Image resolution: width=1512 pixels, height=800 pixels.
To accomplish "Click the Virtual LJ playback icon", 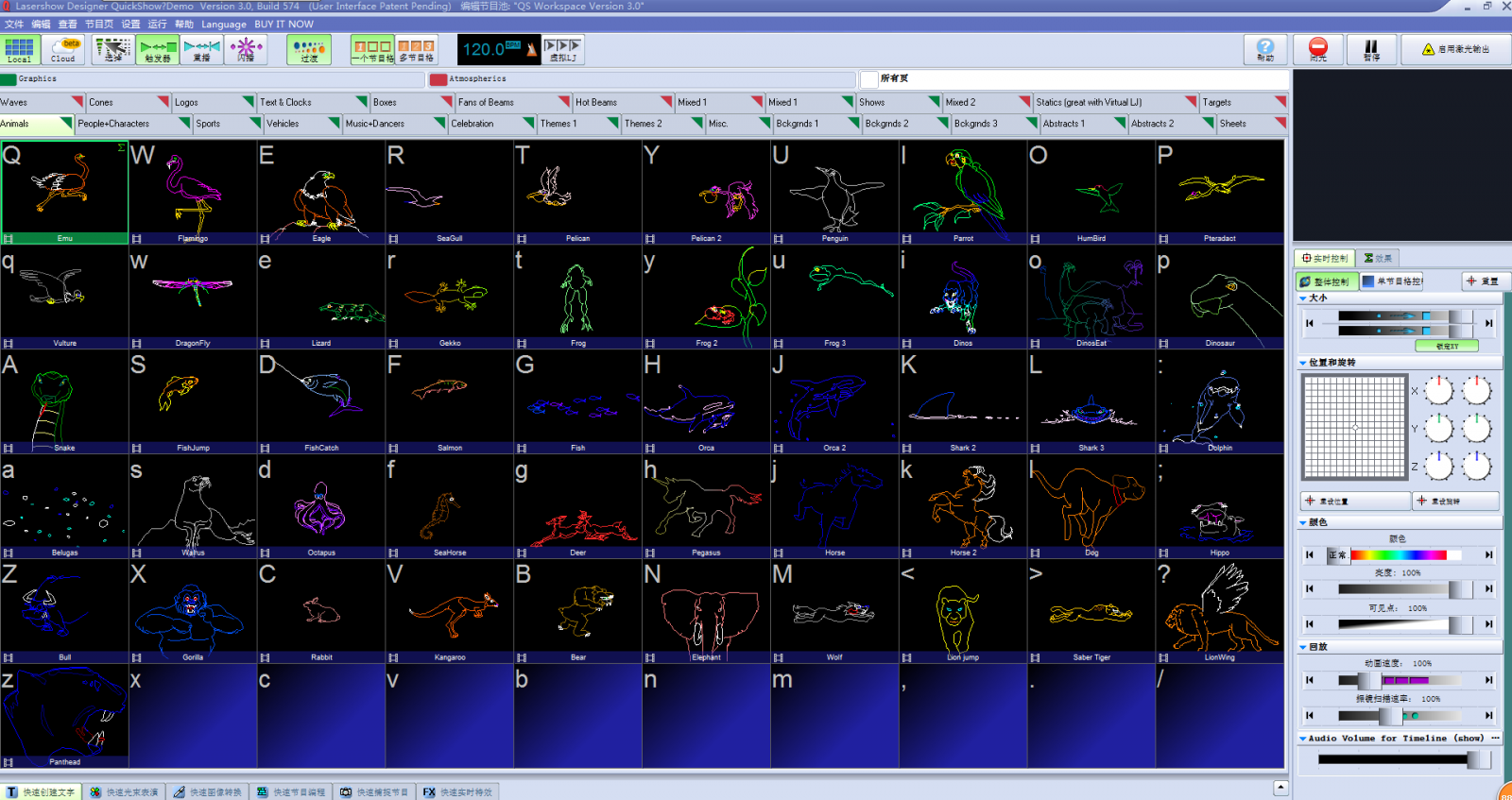I will (562, 49).
